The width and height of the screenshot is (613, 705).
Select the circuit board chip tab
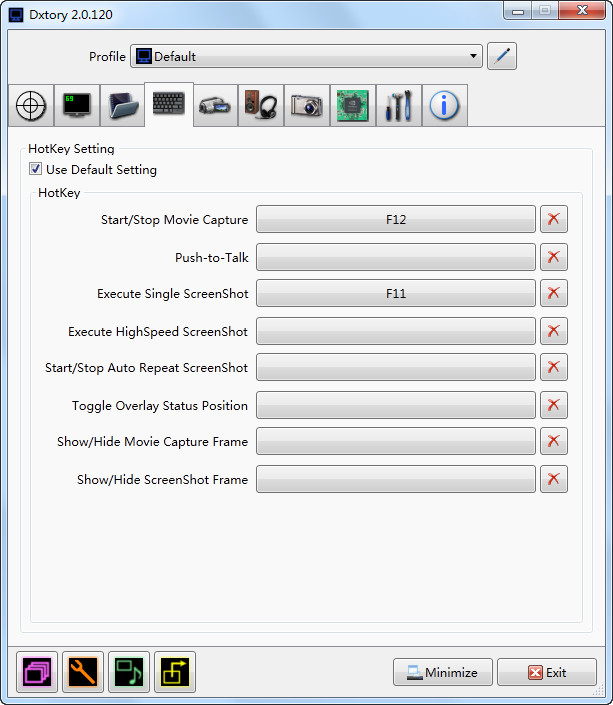(x=353, y=106)
